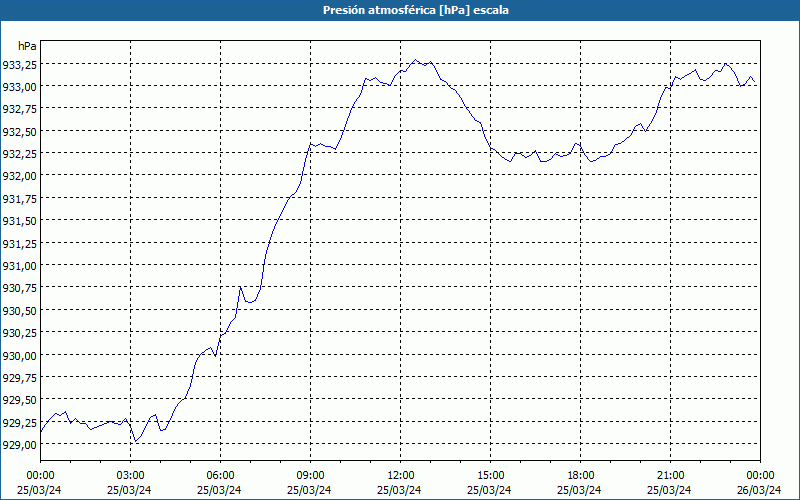This screenshot has width=800, height=500.
Task: Click the 931,50 y-axis value
Action: pos(19,221)
